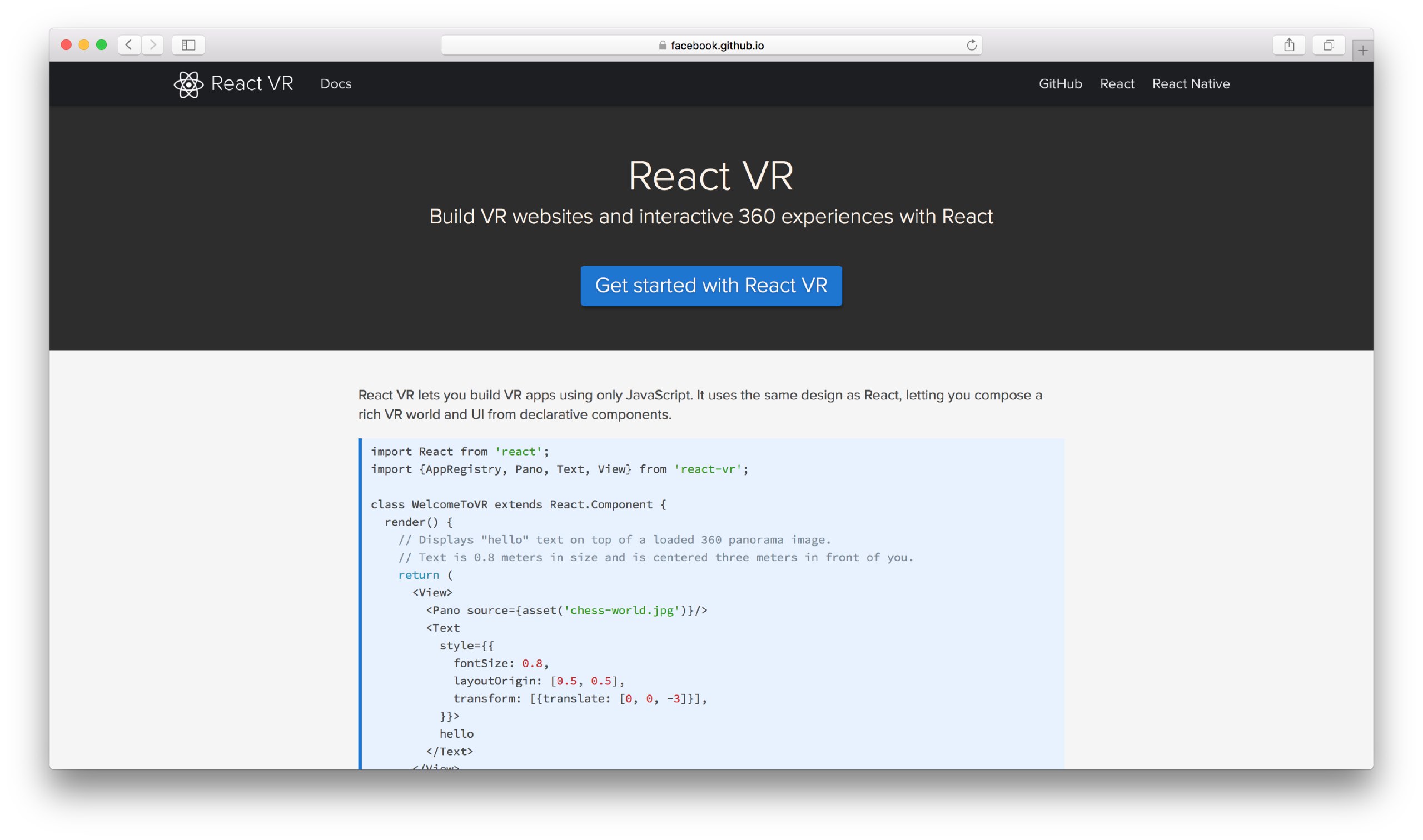1423x840 pixels.
Task: Click the comment 'Text is 0.8 meters in size'
Action: 656,558
